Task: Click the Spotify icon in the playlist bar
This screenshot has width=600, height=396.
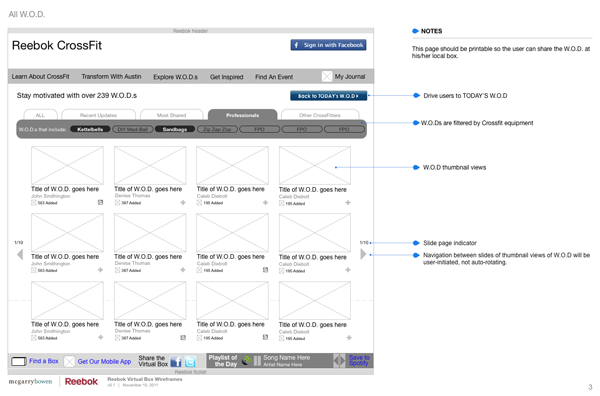Action: coord(247,360)
